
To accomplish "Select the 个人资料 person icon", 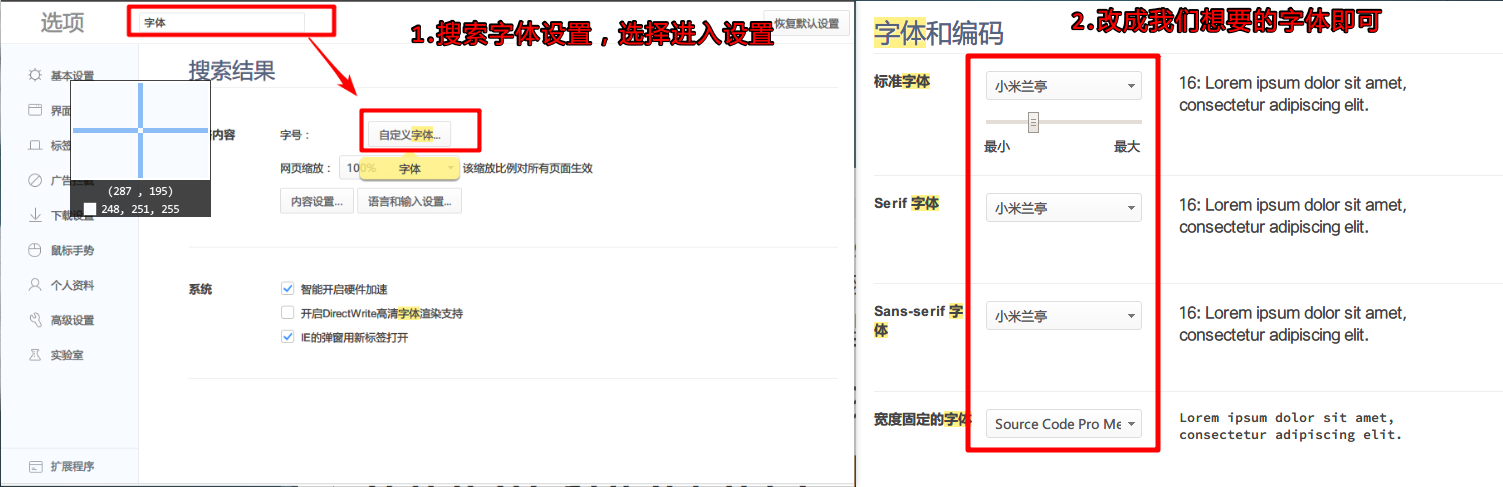I will coord(35,285).
